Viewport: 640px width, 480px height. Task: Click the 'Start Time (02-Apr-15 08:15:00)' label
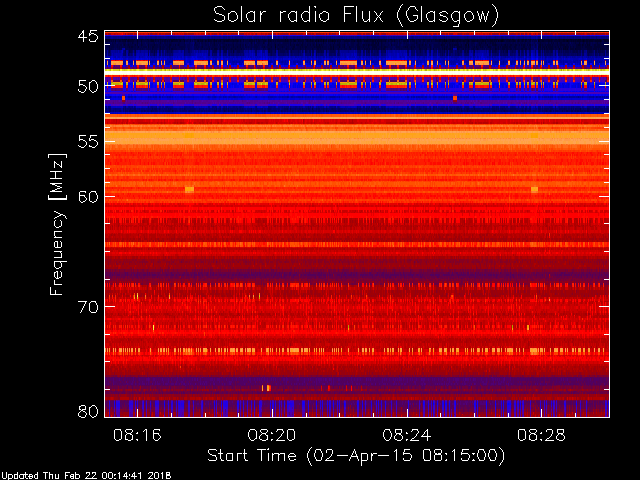click(356, 456)
